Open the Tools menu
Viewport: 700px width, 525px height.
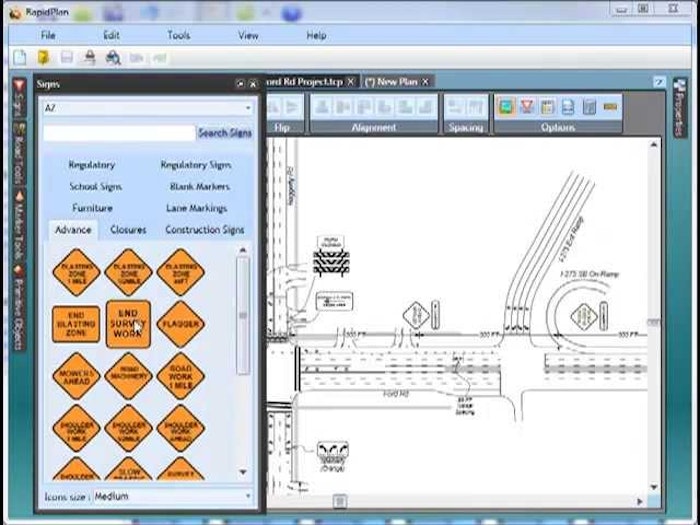[x=178, y=35]
